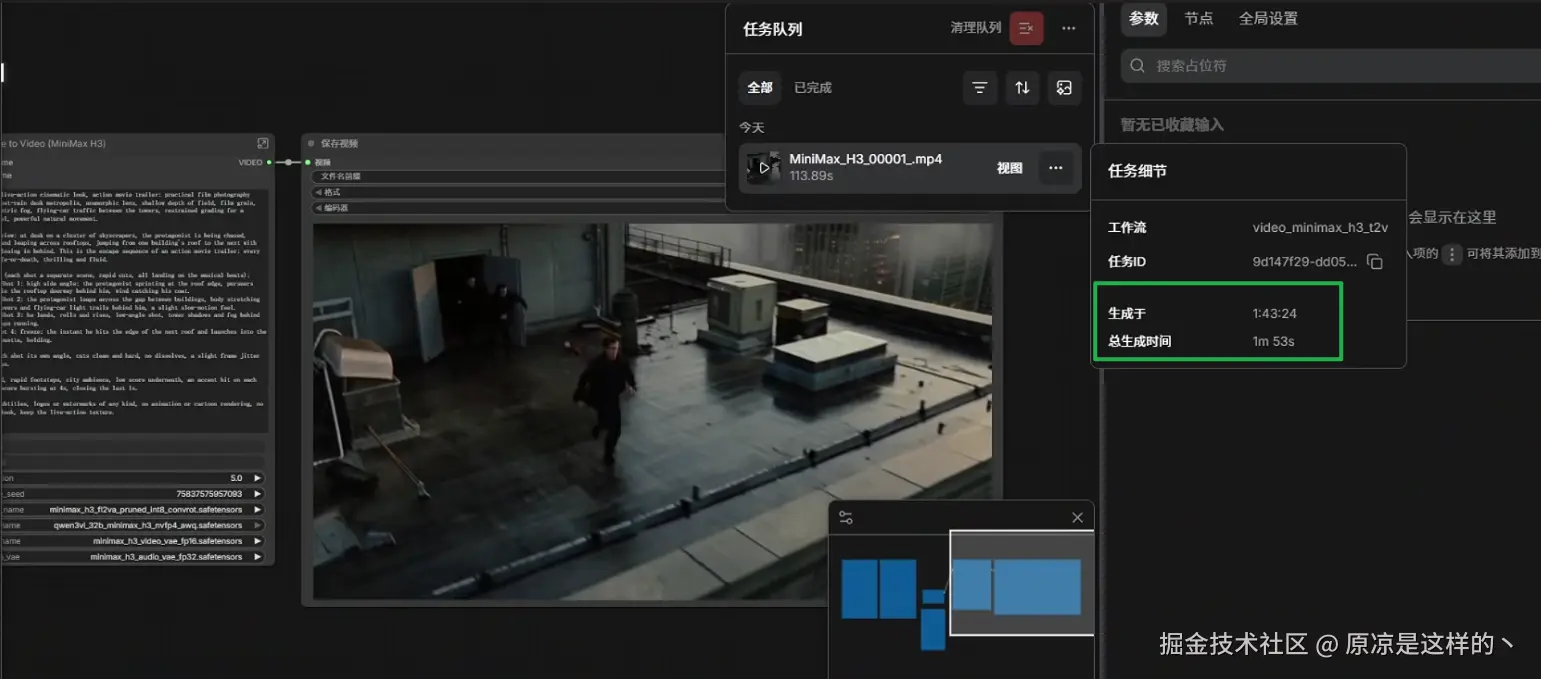The image size is (1541, 679).
Task: Click the sort arrows icon in task queue
Action: [1022, 87]
